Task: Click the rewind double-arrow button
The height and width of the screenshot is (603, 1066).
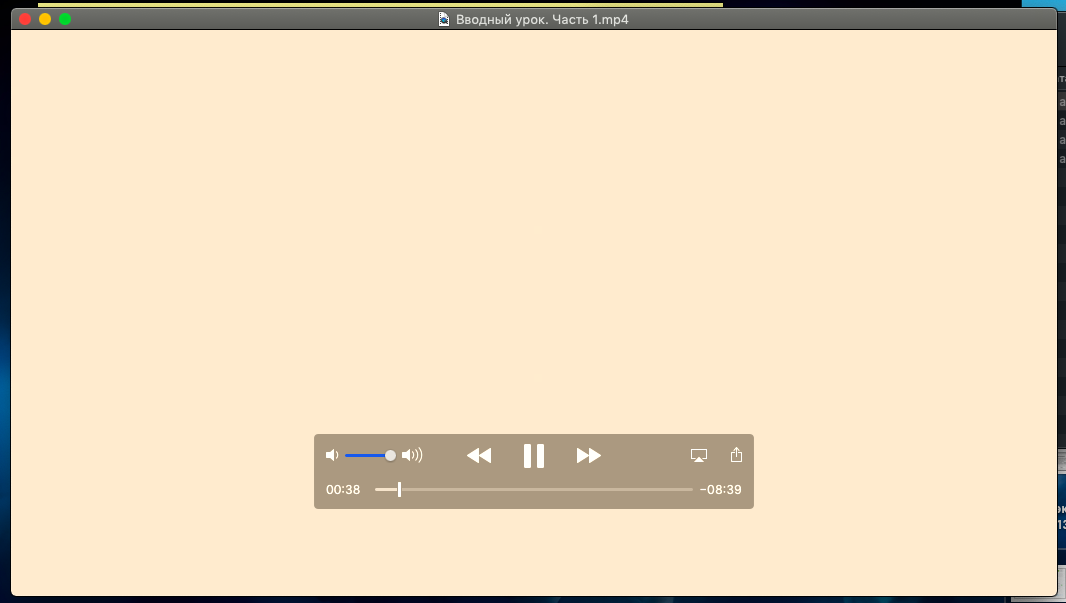Action: 479,456
